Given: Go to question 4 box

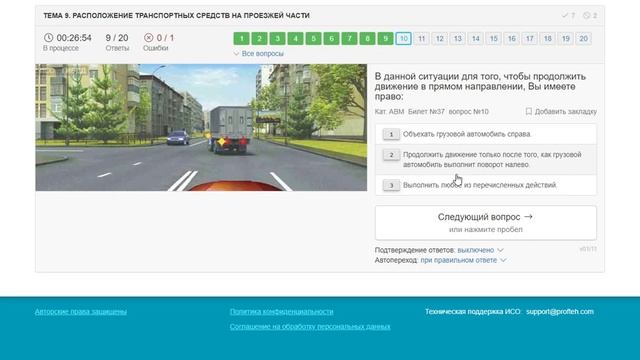Looking at the screenshot, I should (x=295, y=38).
